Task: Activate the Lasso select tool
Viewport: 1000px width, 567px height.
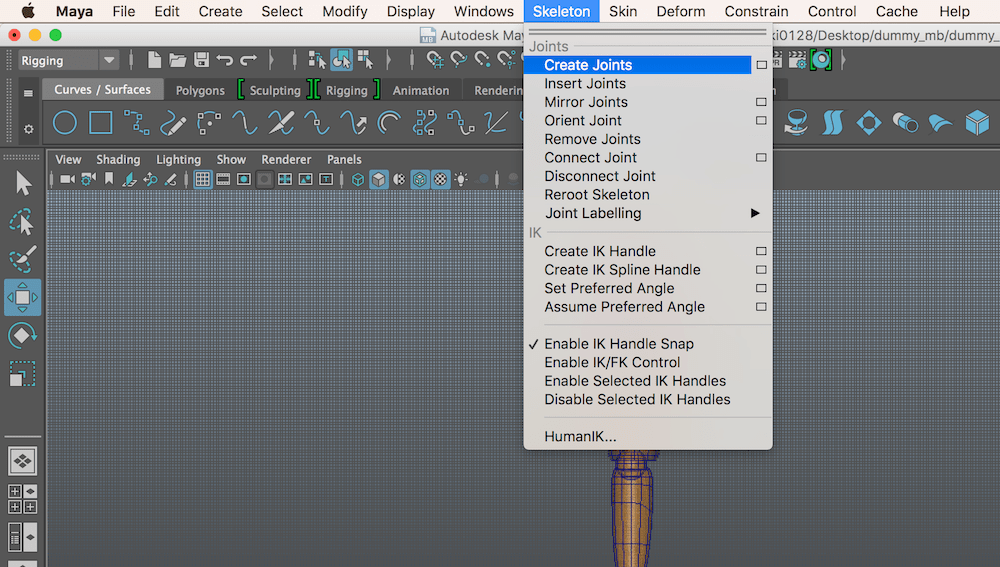Action: (x=22, y=222)
